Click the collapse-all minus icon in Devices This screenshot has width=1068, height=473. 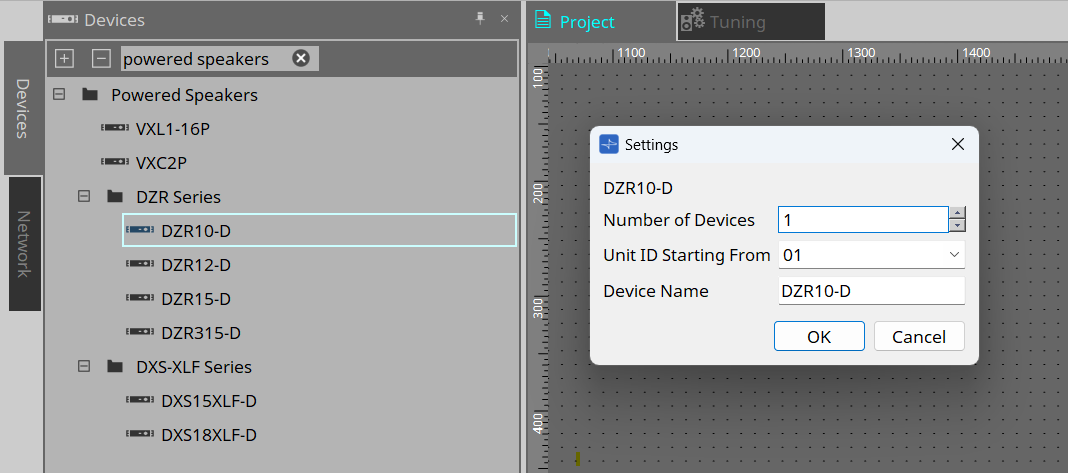101,59
